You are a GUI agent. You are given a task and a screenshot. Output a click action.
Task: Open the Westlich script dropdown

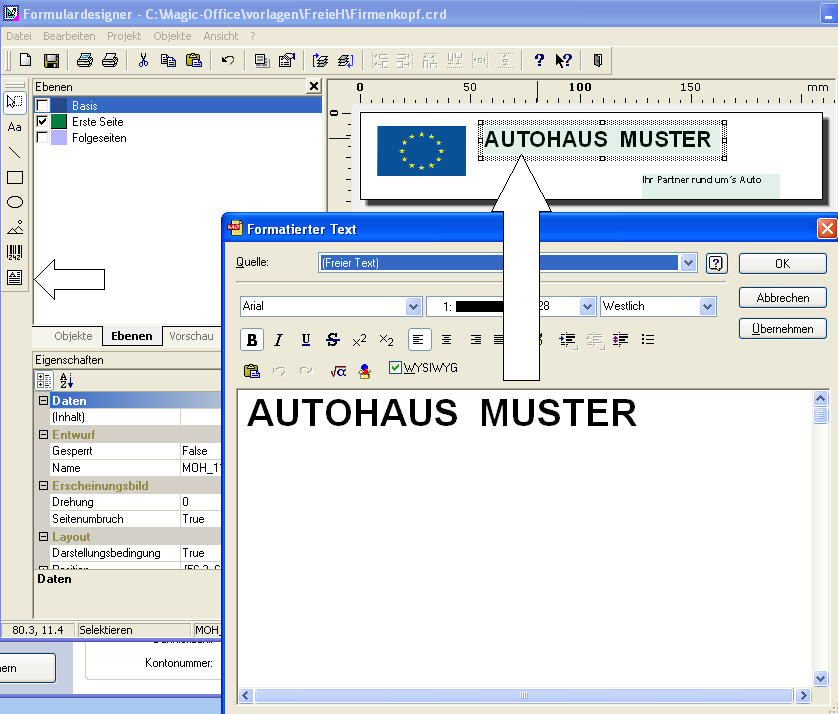click(707, 306)
